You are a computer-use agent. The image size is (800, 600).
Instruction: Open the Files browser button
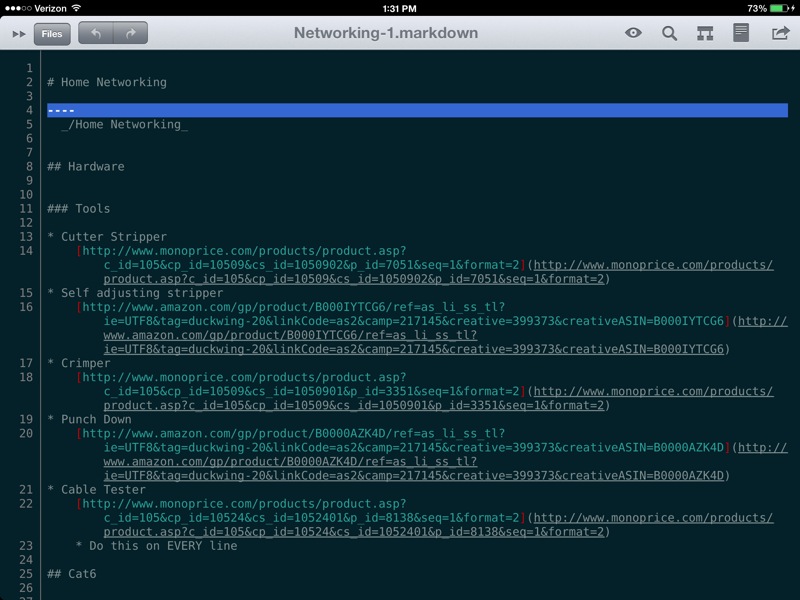(52, 34)
